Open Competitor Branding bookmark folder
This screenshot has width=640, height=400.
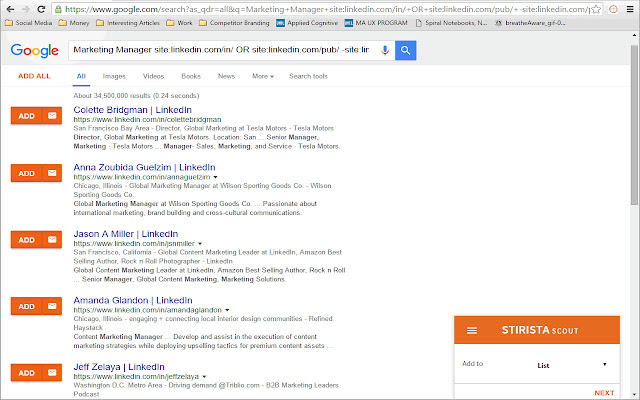point(234,23)
